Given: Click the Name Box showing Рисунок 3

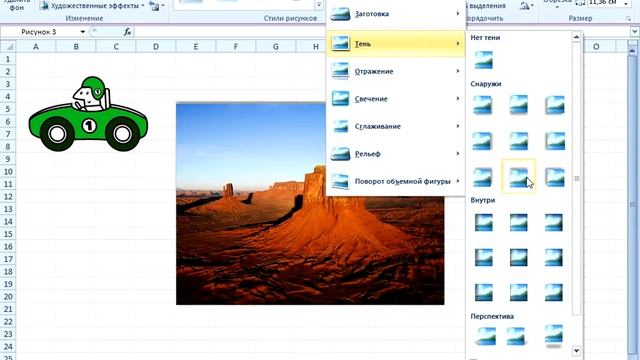Looking at the screenshot, I should point(40,32).
